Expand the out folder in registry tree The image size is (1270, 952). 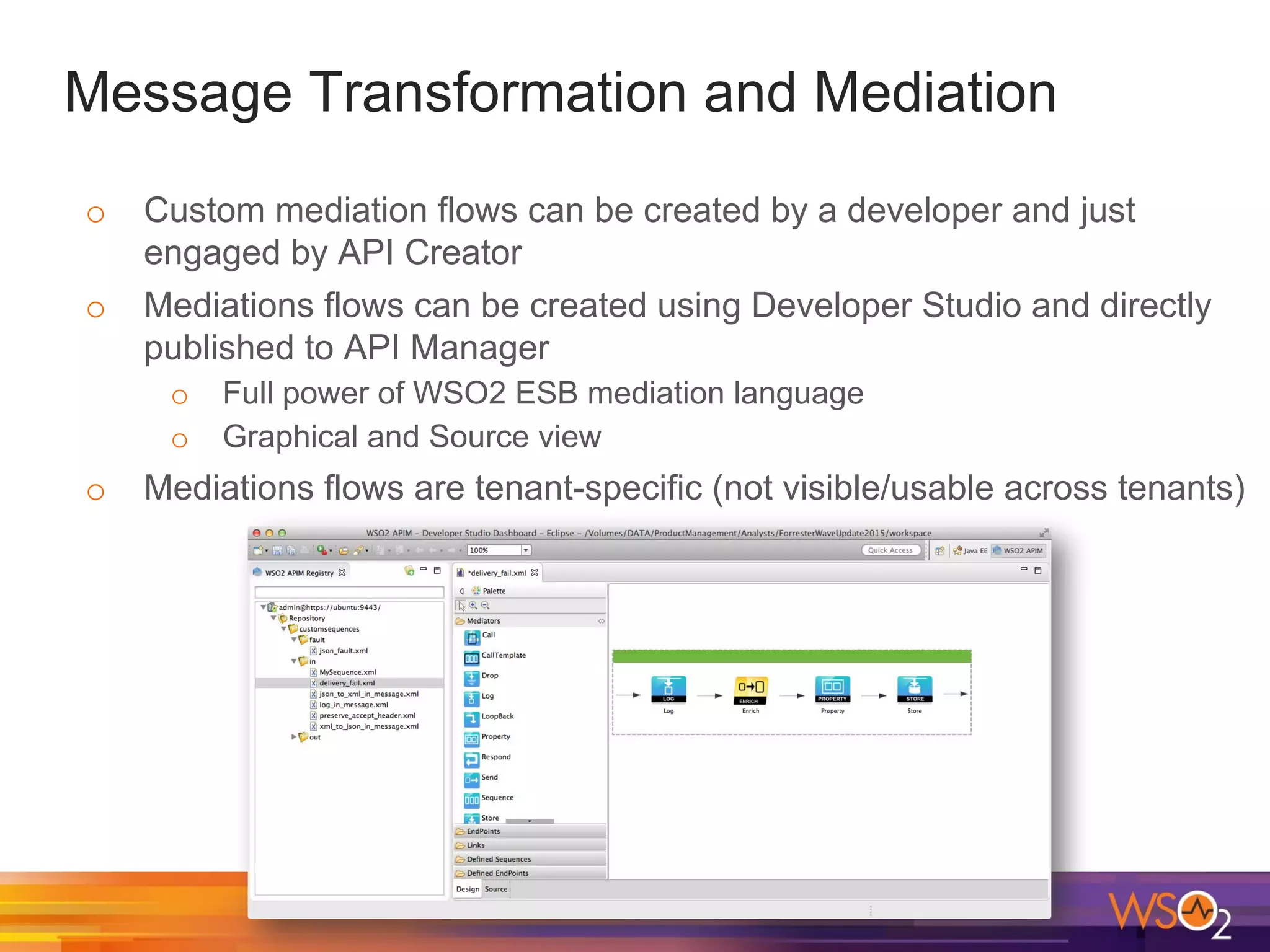[294, 737]
